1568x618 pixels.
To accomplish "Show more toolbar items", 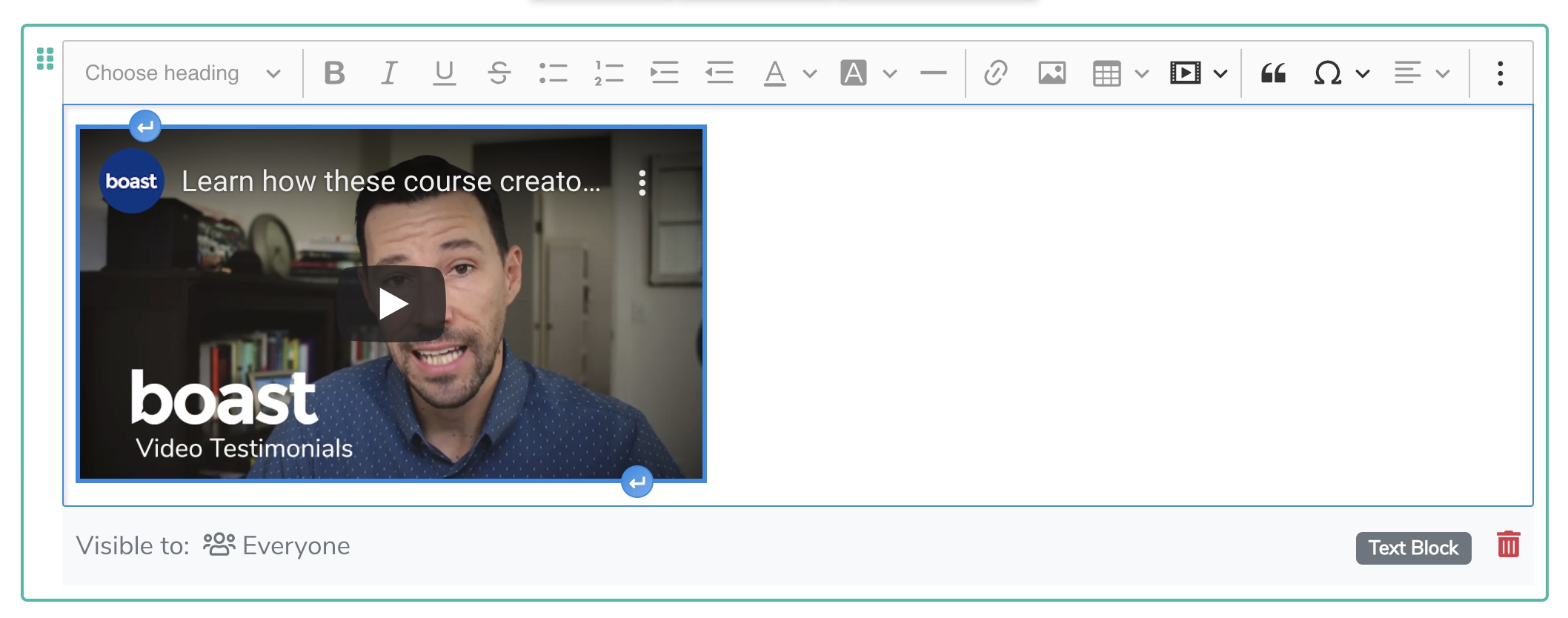I will pyautogui.click(x=1500, y=73).
